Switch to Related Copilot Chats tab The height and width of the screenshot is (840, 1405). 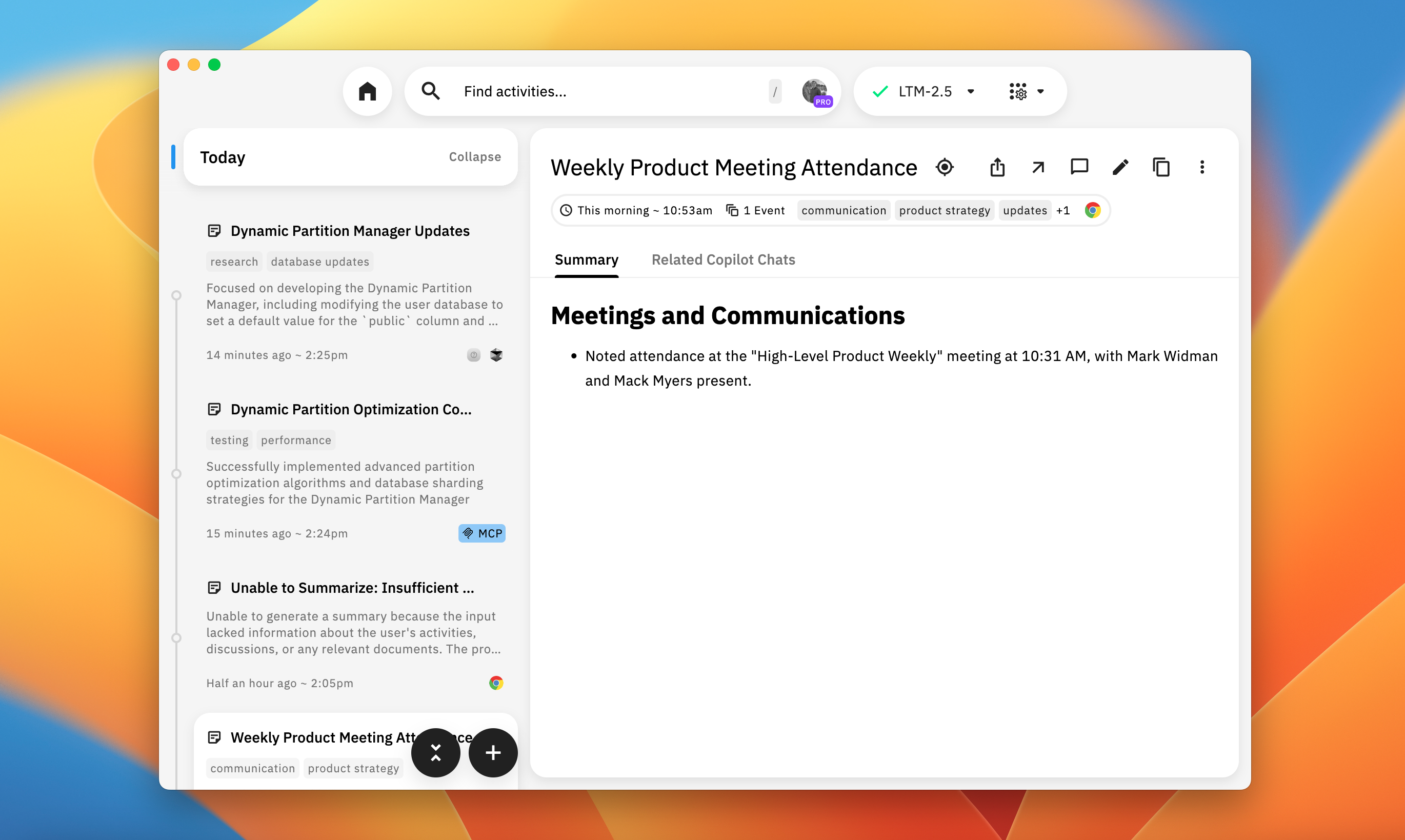click(x=722, y=260)
